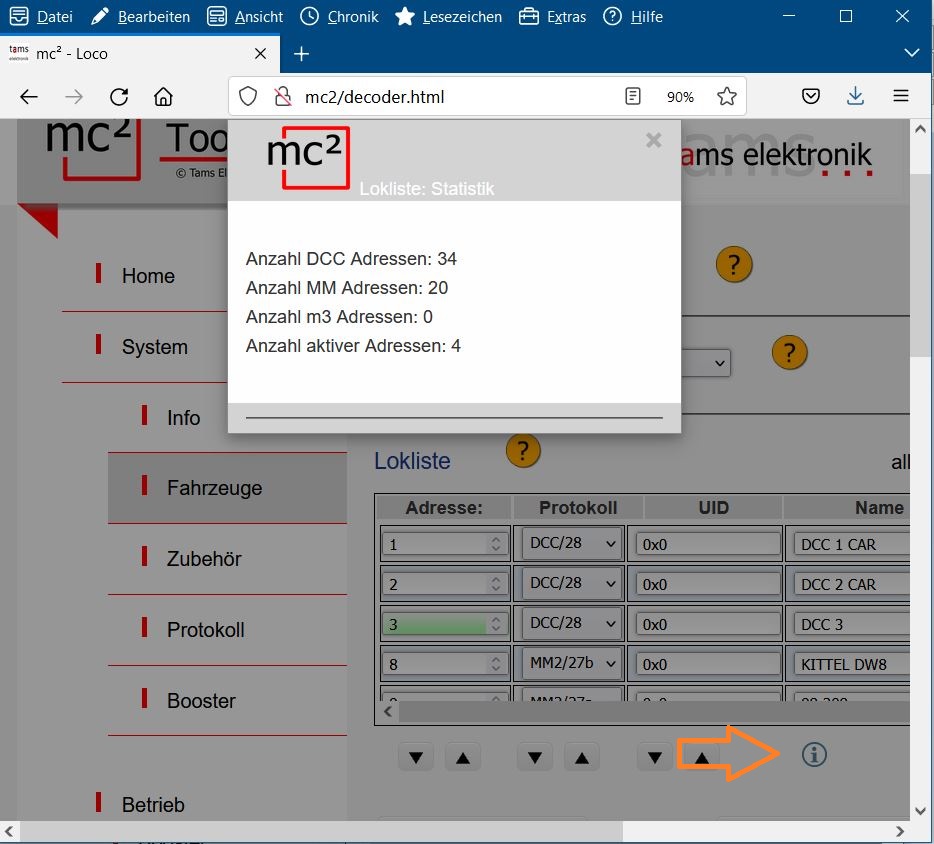Click address stepper for address 8
The image size is (934, 844).
tap(496, 663)
